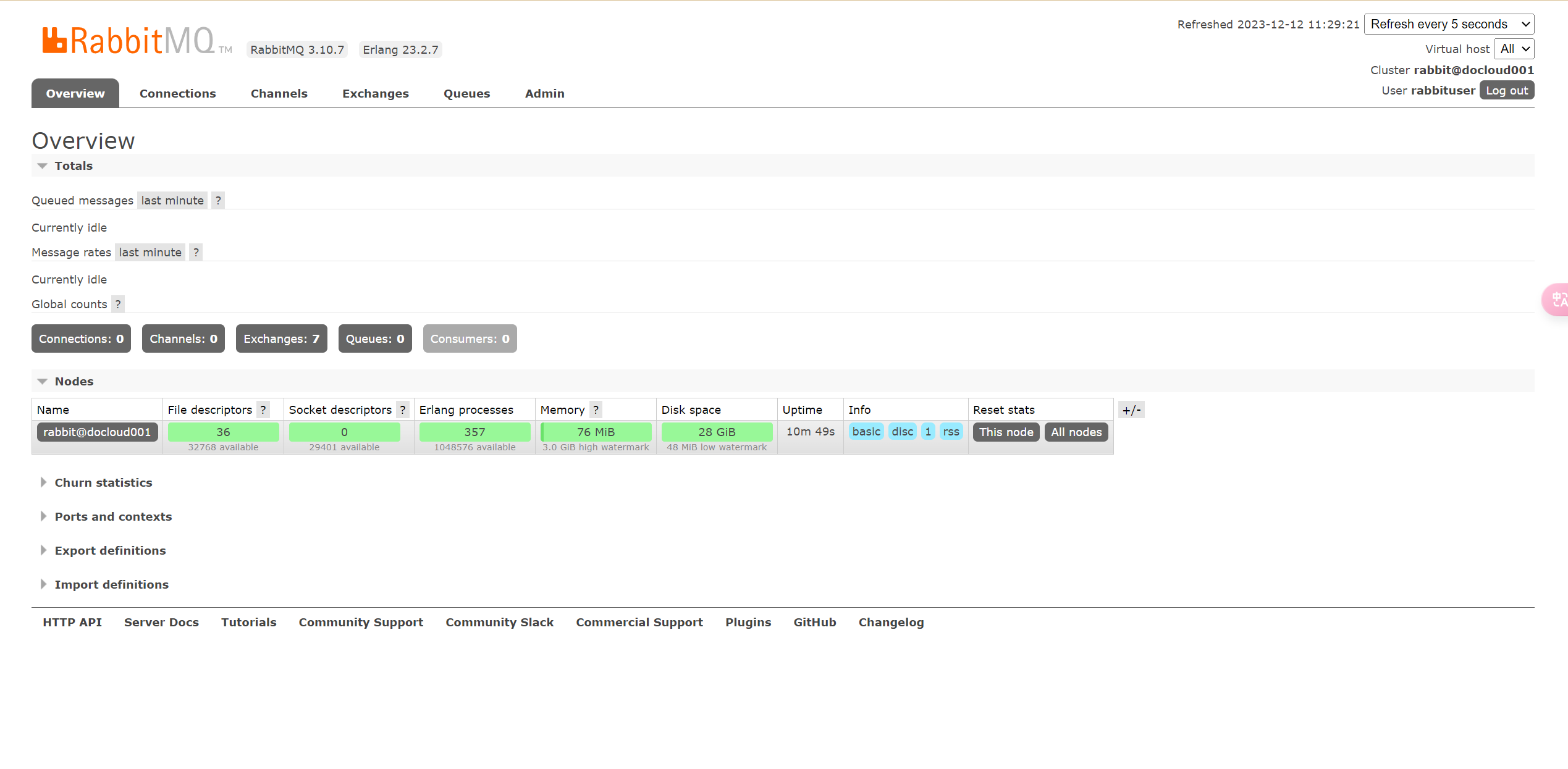Click the pink translate floating icon
Viewport: 1568px width, 769px height.
click(x=1557, y=300)
